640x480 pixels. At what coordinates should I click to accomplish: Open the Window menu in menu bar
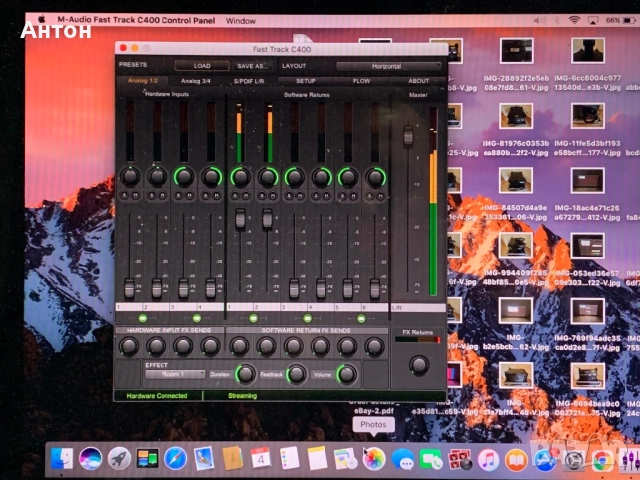pos(240,20)
